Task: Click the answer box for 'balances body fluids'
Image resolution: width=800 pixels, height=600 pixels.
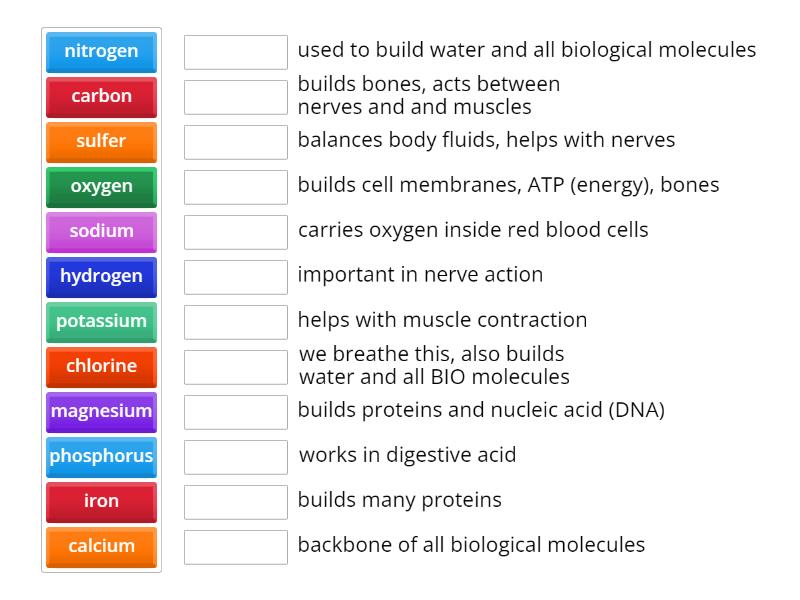Action: pyautogui.click(x=235, y=141)
